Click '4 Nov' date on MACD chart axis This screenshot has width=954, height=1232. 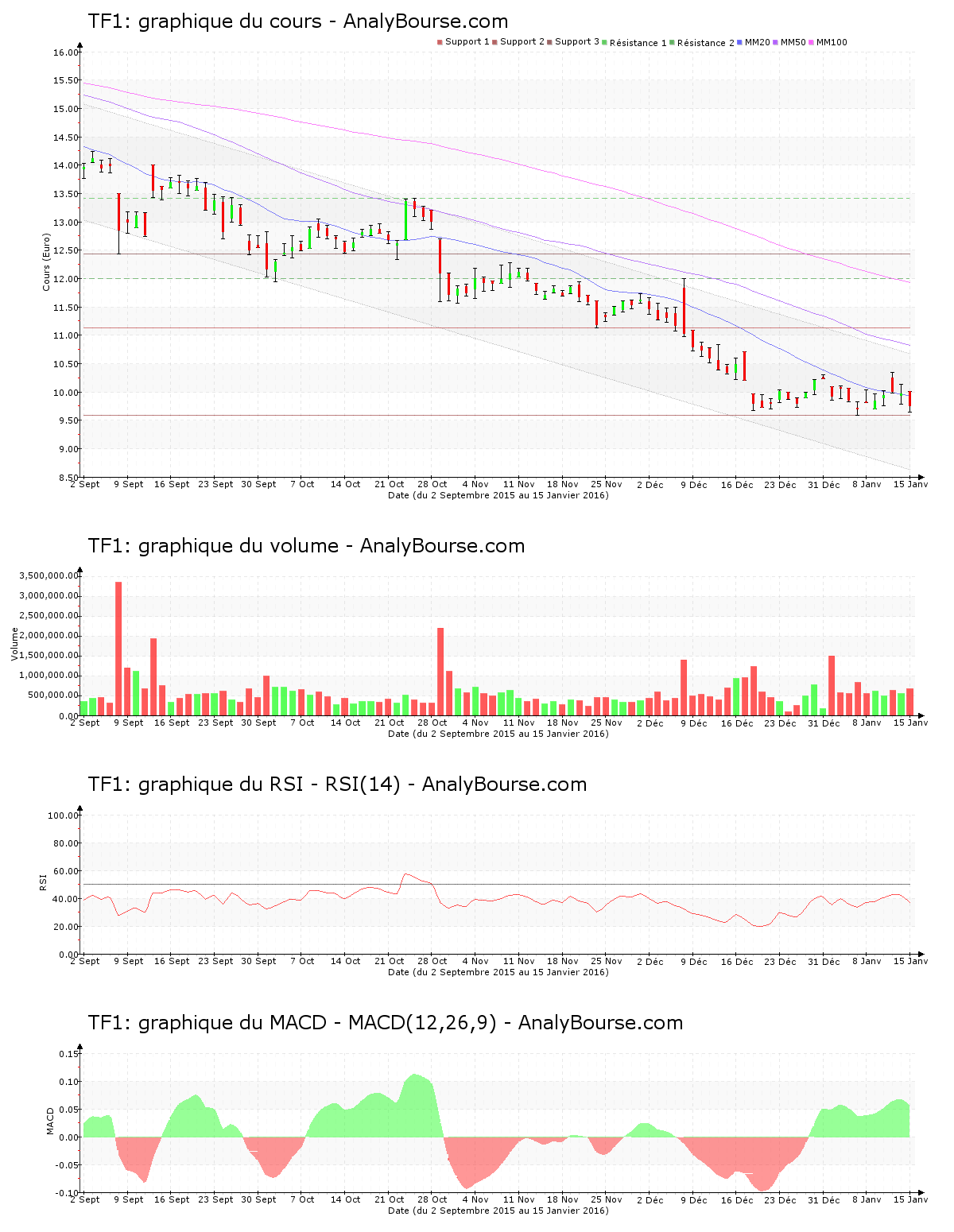click(x=475, y=1199)
